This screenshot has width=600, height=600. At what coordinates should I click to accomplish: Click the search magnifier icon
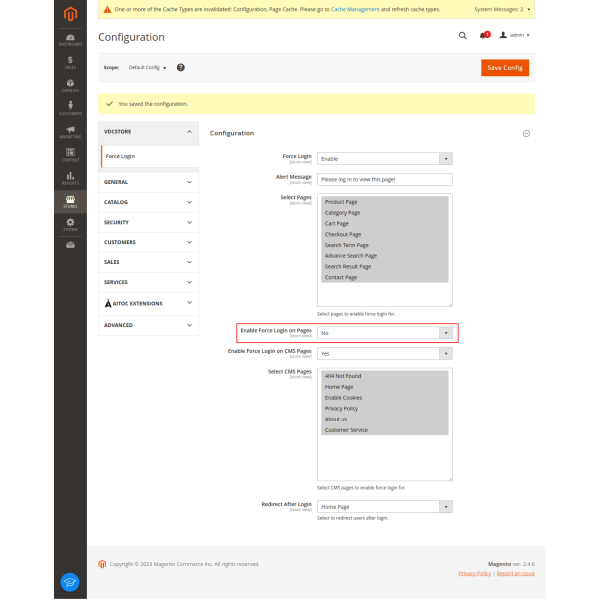click(x=462, y=35)
